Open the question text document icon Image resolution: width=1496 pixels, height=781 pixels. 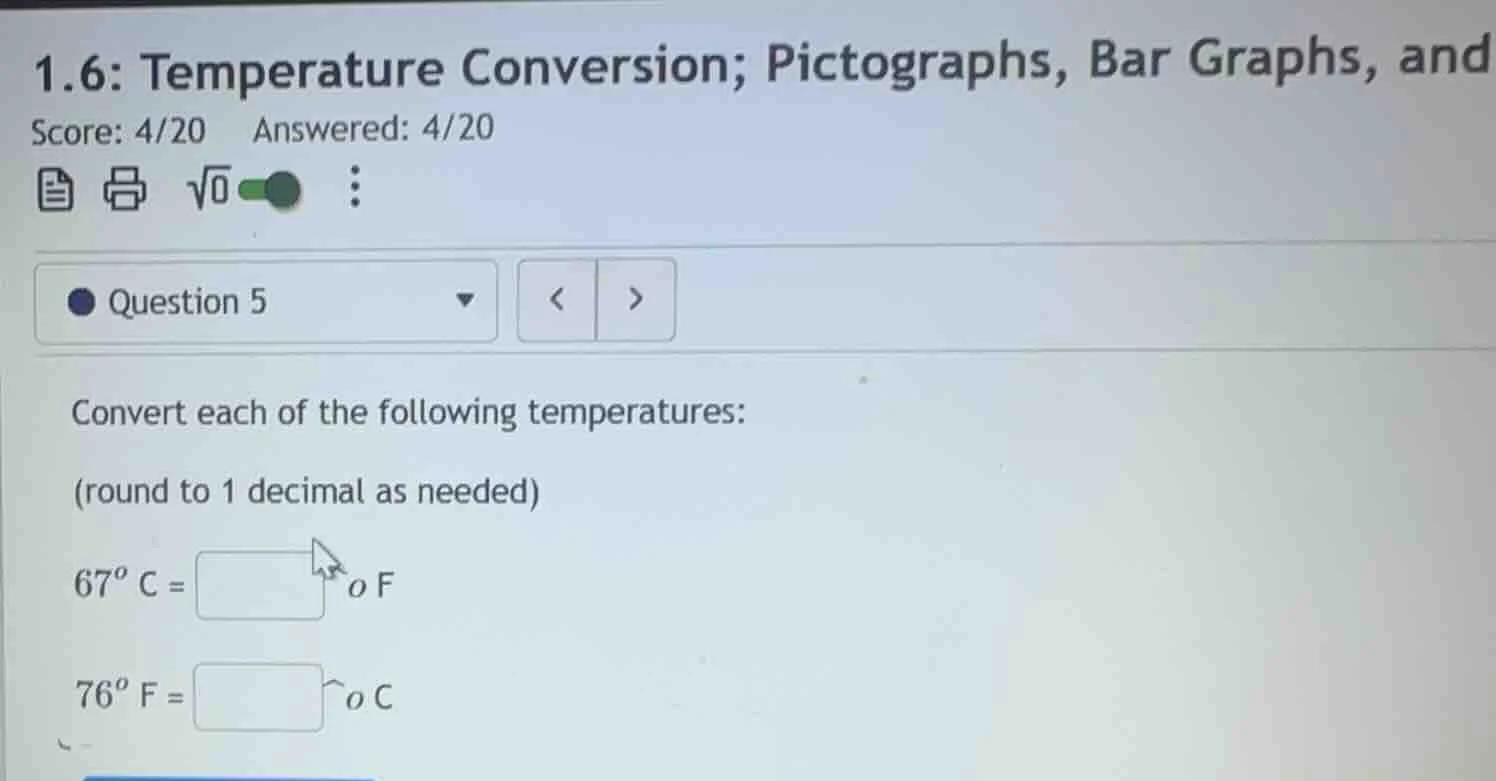click(x=55, y=190)
